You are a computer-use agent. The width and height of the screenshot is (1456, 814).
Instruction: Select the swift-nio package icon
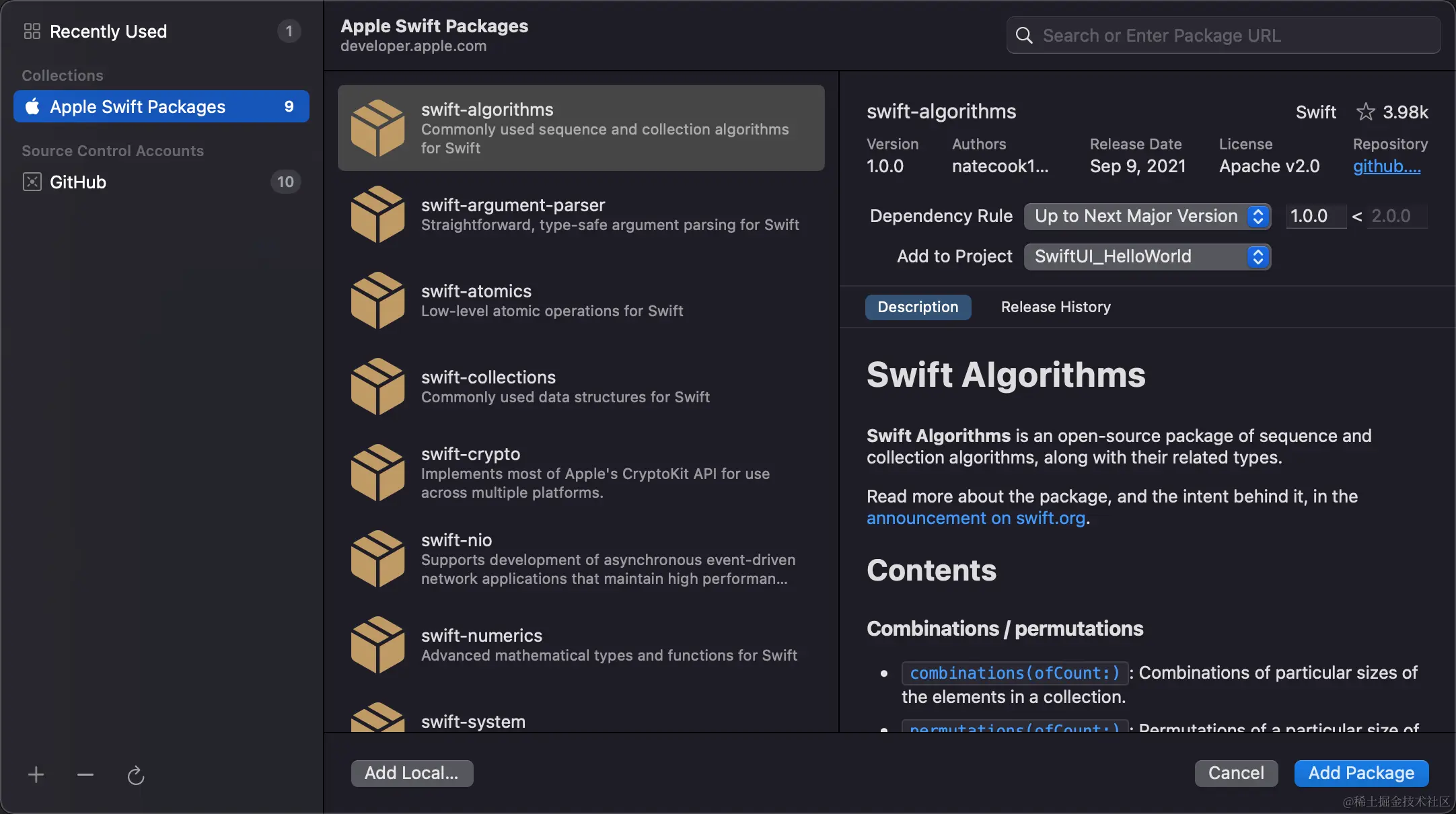[x=377, y=558]
